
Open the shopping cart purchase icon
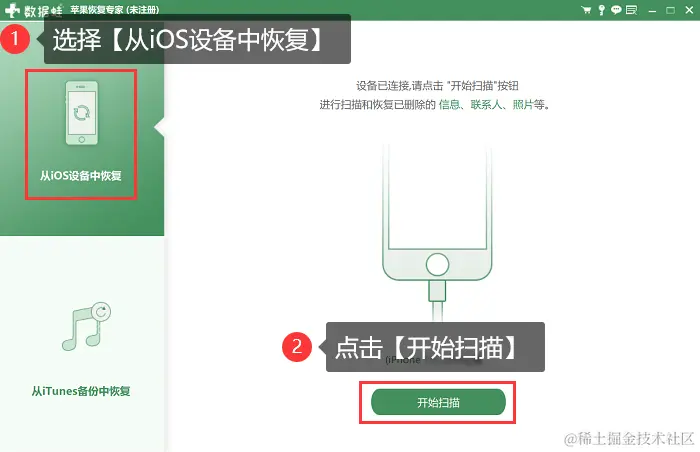(x=586, y=10)
